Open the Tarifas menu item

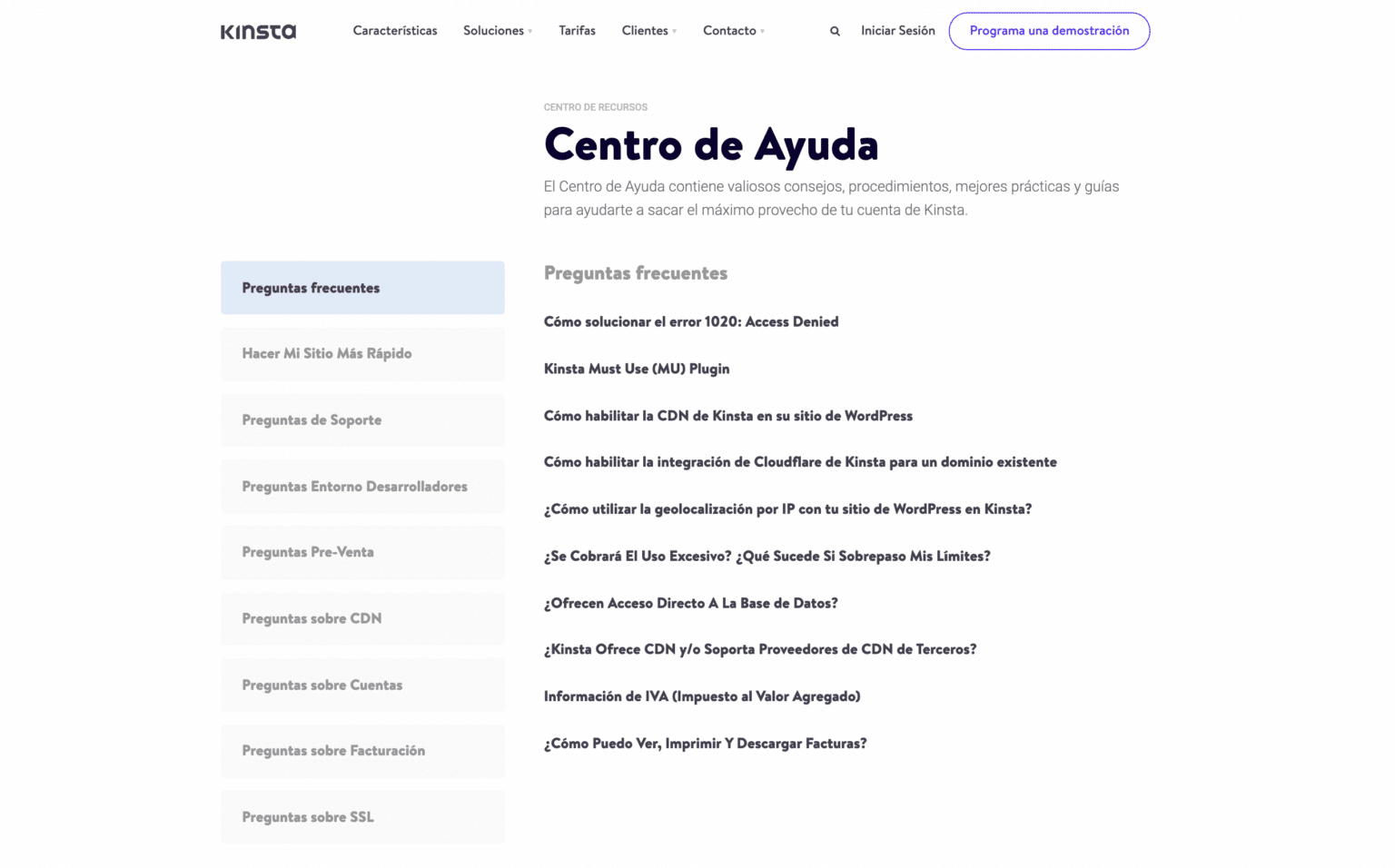577,30
